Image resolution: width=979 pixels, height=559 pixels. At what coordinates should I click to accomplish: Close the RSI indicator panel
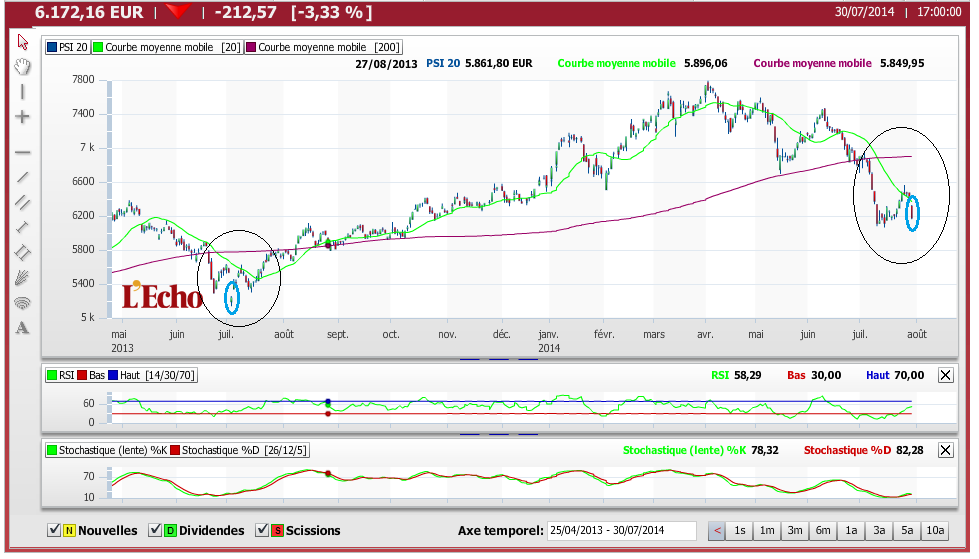click(x=946, y=375)
